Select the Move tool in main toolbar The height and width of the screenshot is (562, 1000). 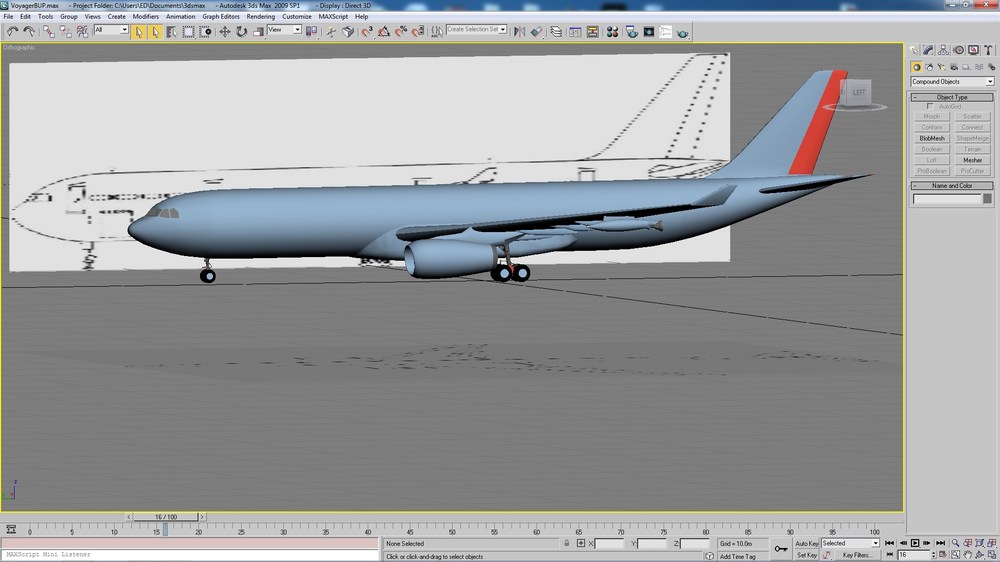point(225,31)
